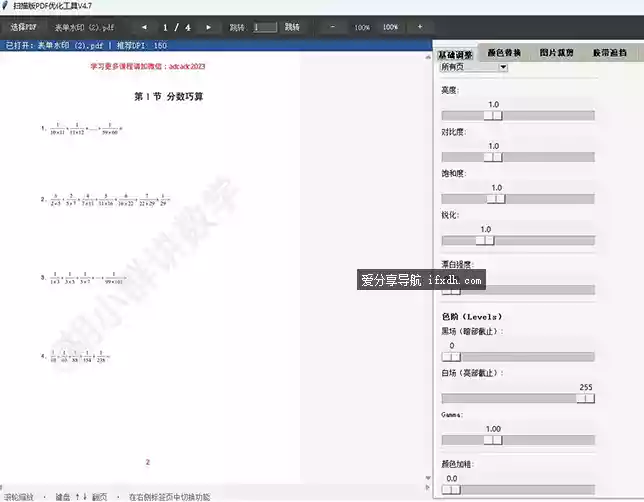
Task: Click the 推荐DPI 150 text
Action: click(142, 45)
